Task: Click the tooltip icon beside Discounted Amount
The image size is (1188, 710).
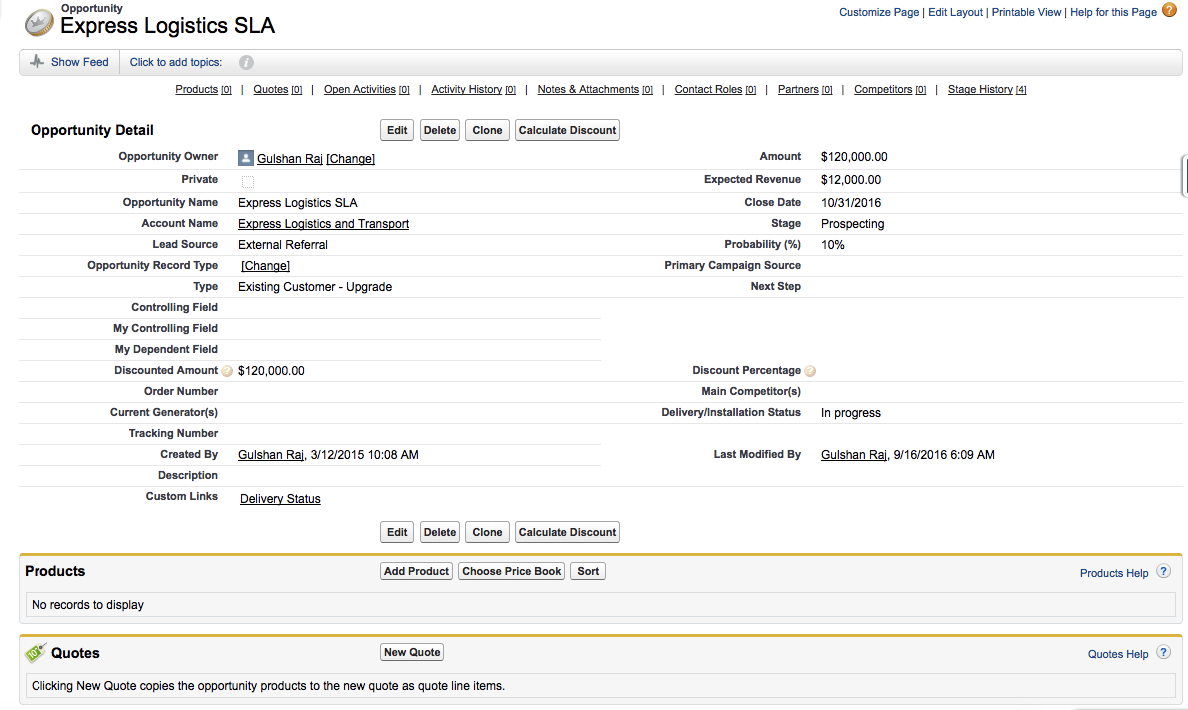Action: (x=227, y=370)
